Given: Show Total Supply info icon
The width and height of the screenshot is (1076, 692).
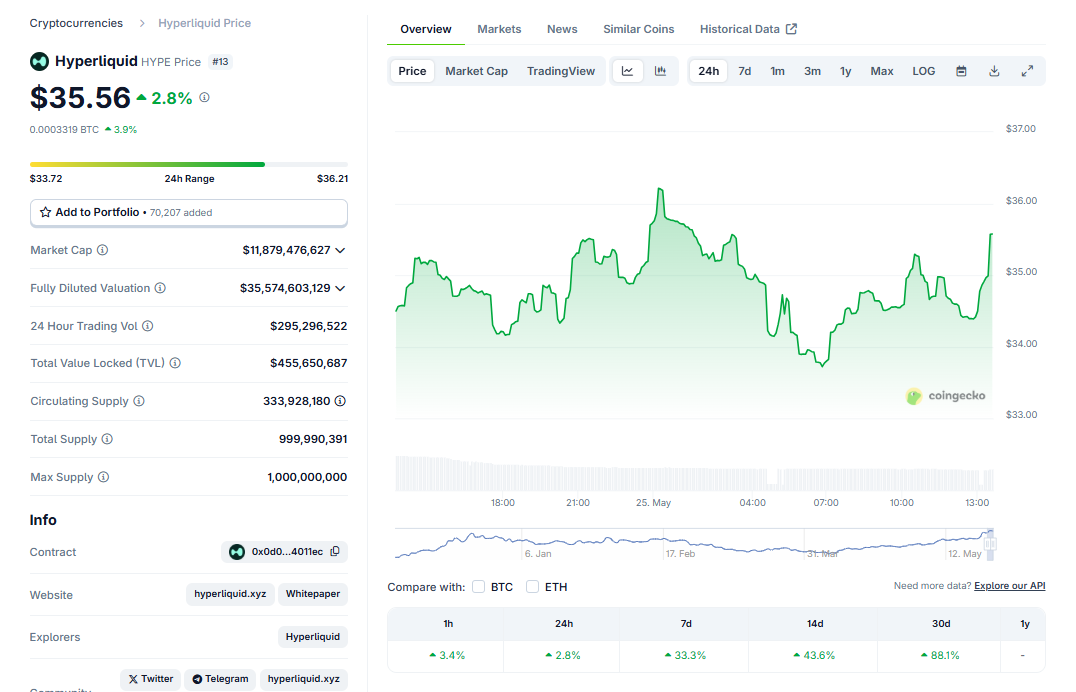Looking at the screenshot, I should [x=107, y=439].
